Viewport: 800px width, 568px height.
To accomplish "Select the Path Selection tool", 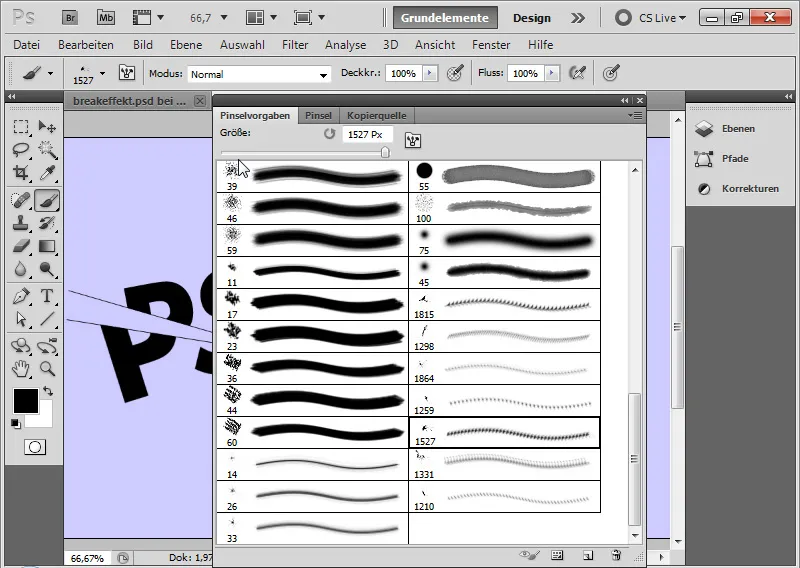I will click(21, 319).
